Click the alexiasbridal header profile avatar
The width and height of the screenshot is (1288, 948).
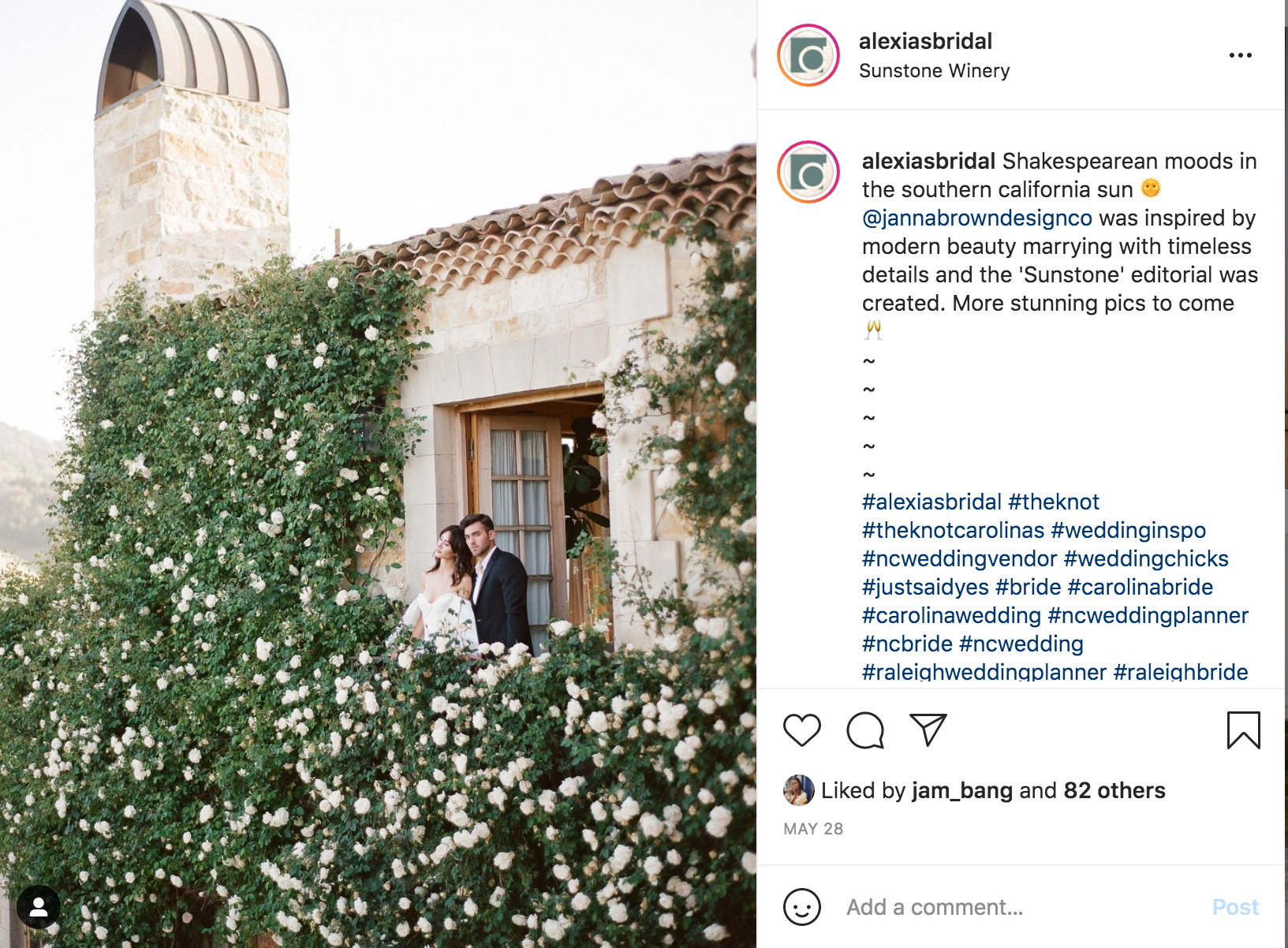coord(808,55)
